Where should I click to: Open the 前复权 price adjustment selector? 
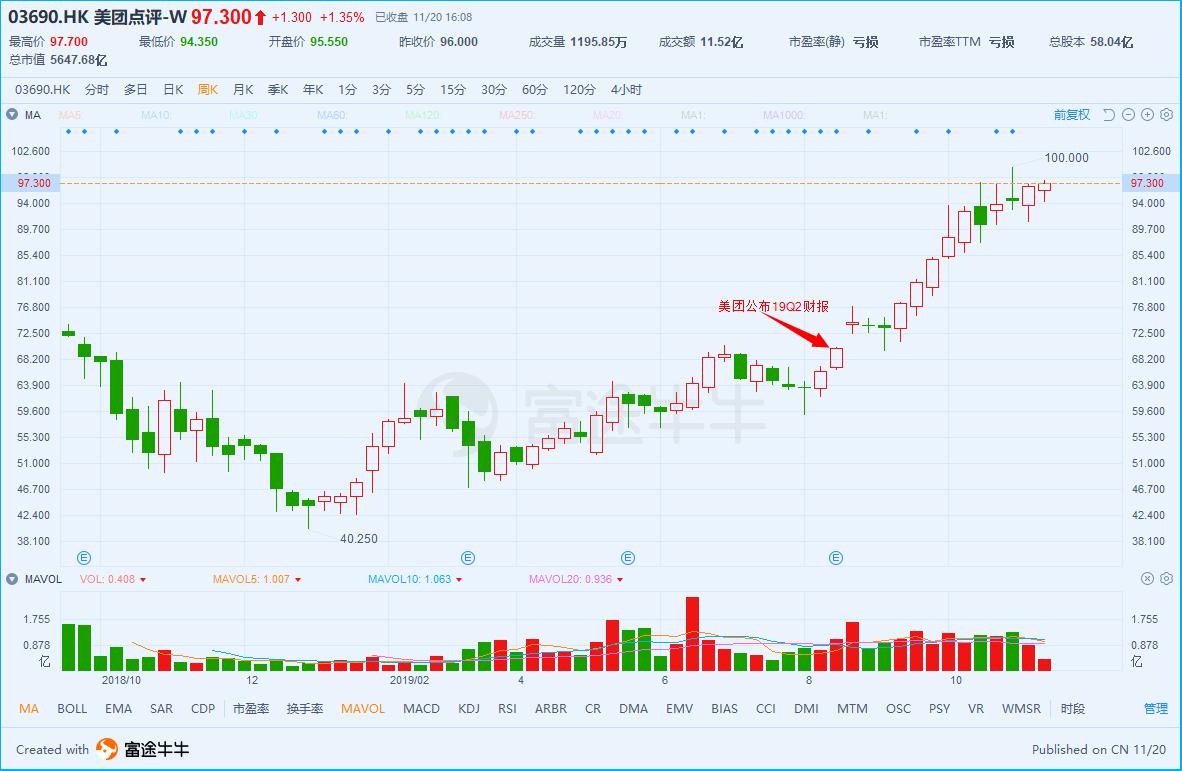pos(1072,115)
